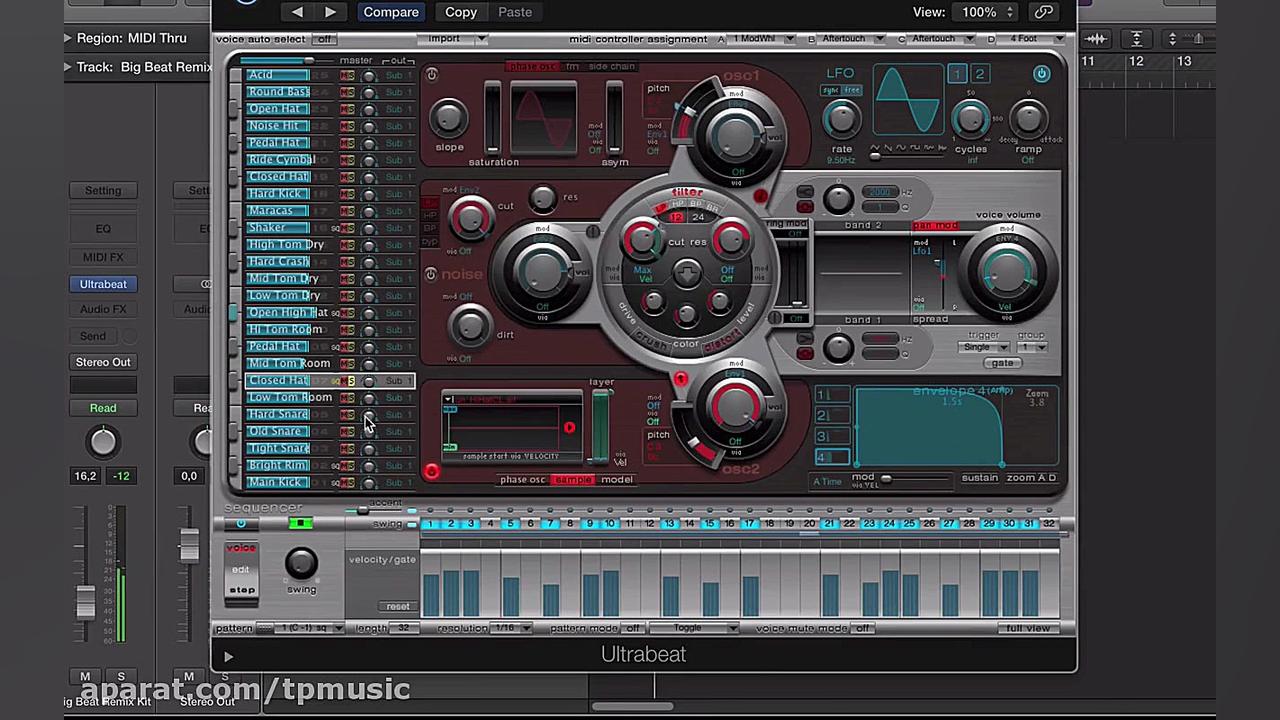
Task: Open the trigger Single dropdown
Action: pos(985,347)
